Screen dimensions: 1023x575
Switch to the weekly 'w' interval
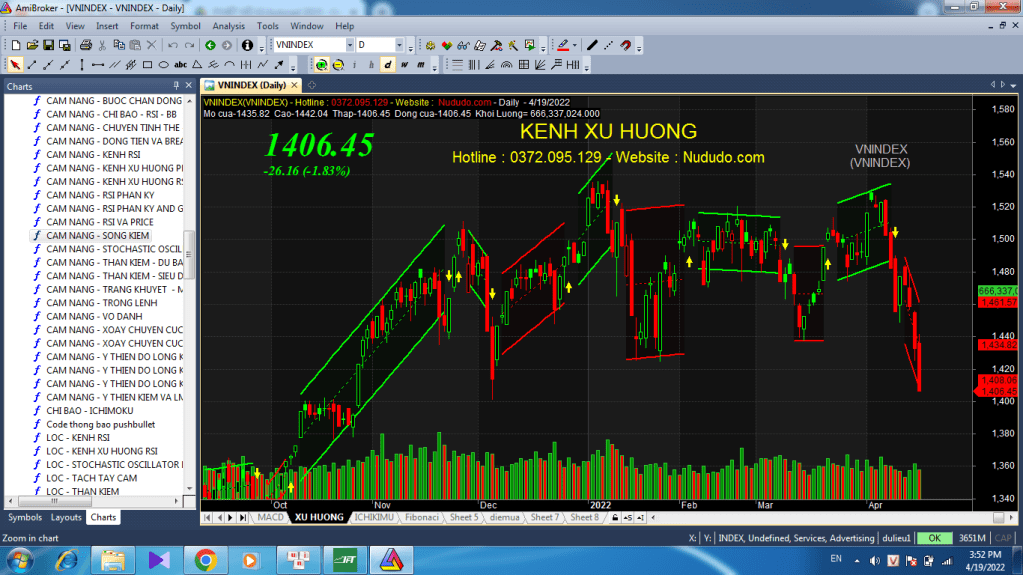click(405, 65)
